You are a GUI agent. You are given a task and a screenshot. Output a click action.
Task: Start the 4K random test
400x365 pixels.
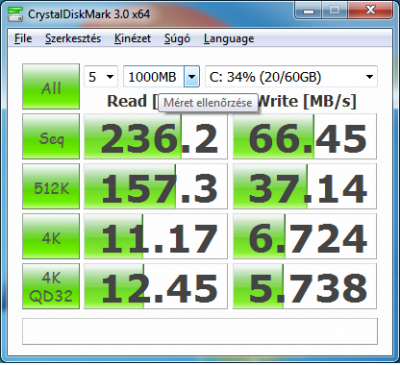[51, 236]
